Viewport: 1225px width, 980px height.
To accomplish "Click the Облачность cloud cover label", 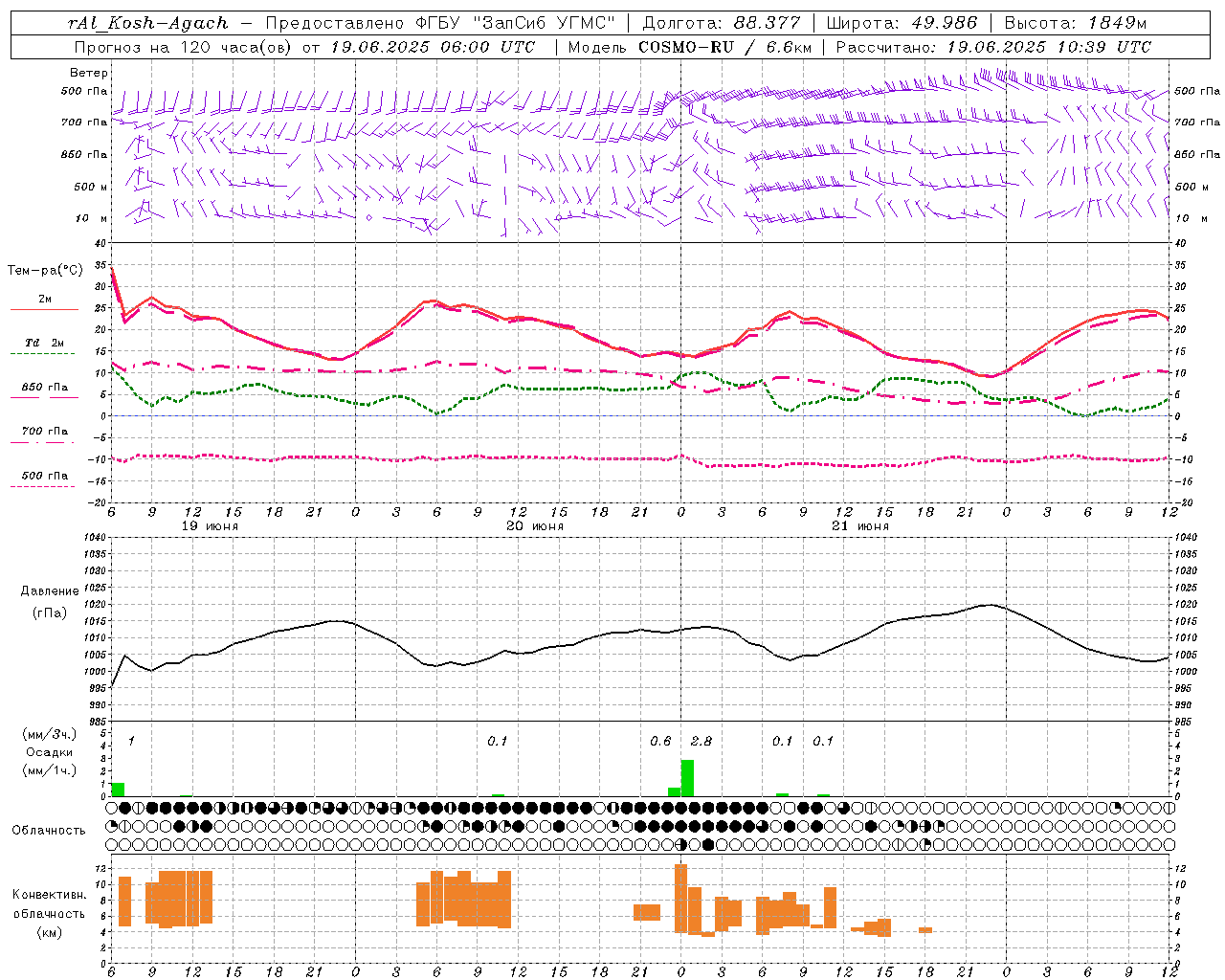I will [49, 830].
